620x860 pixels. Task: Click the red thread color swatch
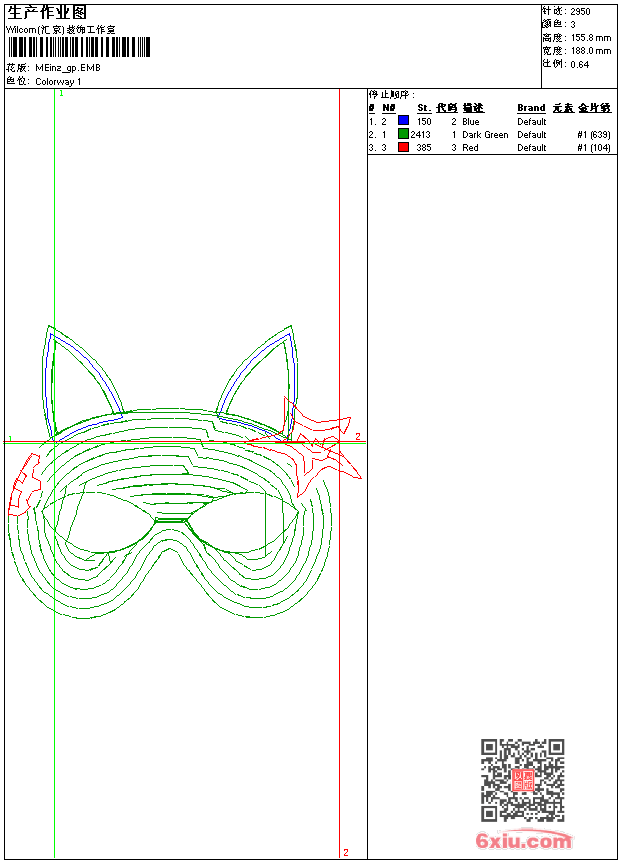coord(403,147)
